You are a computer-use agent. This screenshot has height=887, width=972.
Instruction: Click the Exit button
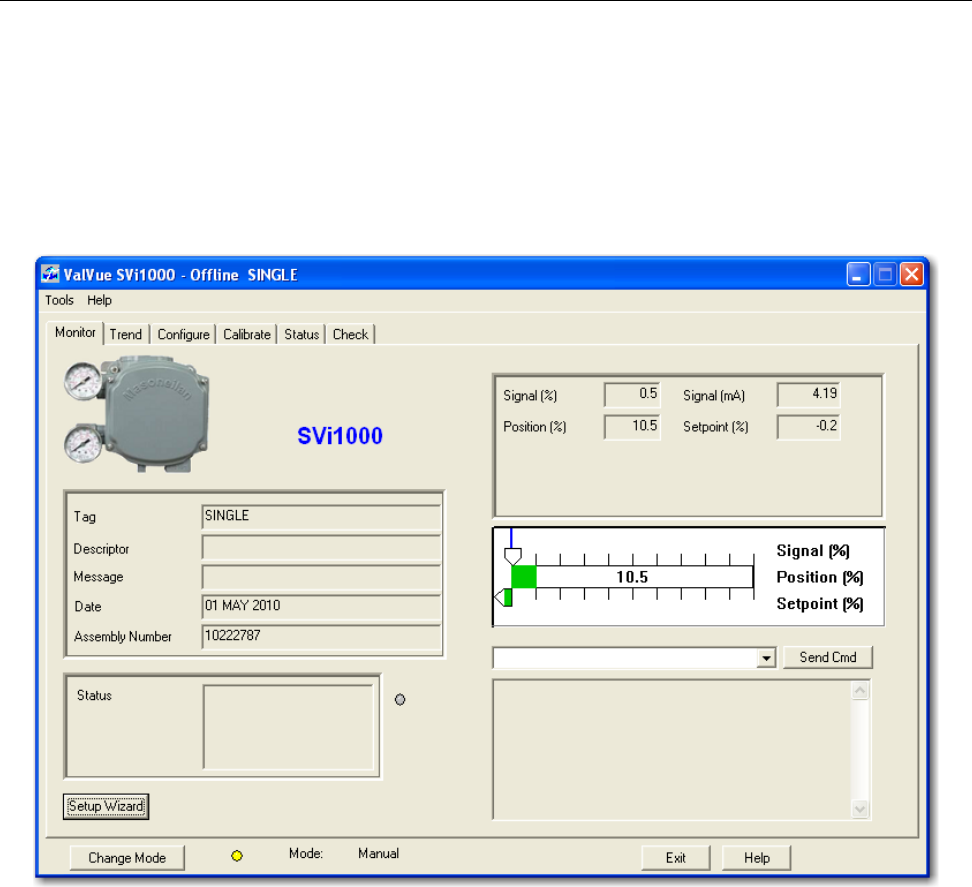tap(676, 858)
